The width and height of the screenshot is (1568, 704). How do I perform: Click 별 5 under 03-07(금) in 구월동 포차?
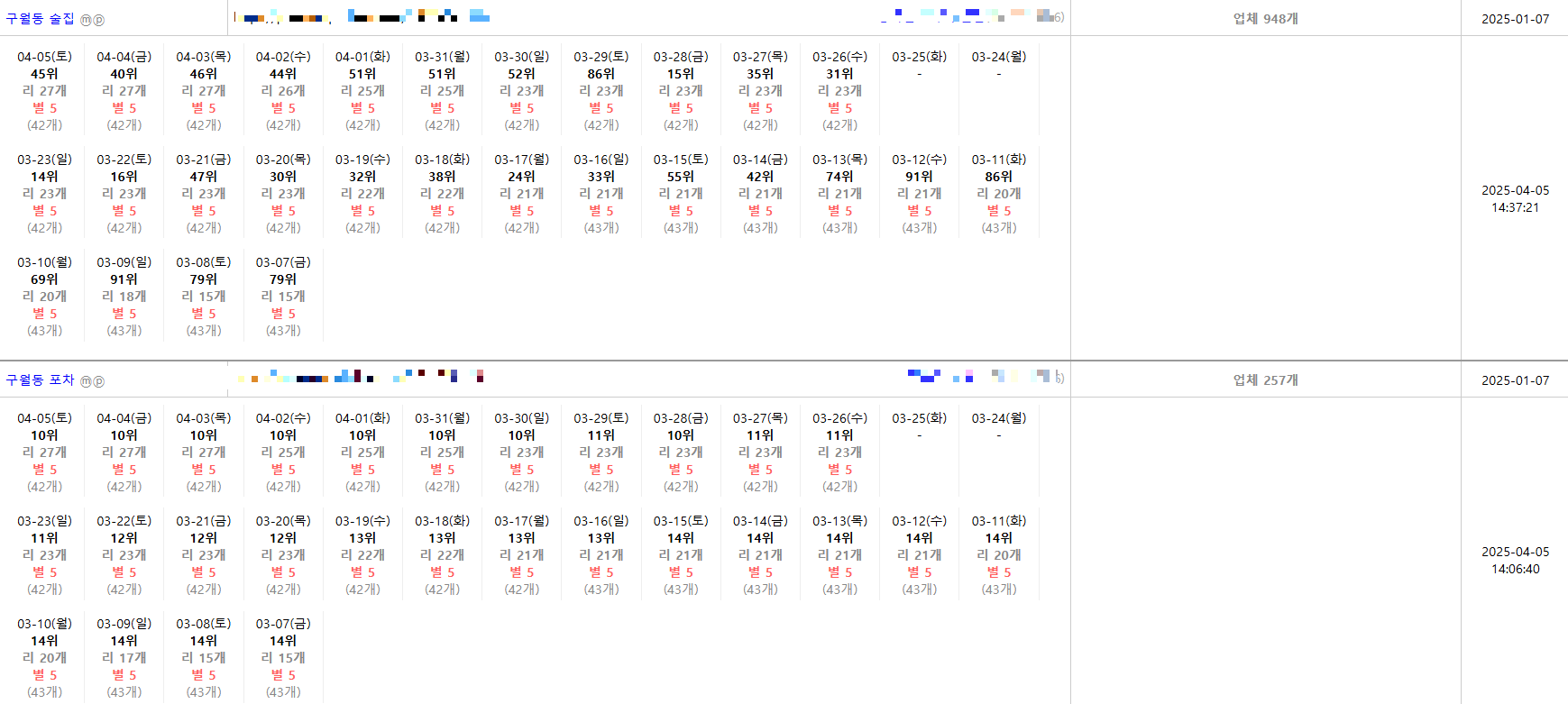click(283, 675)
